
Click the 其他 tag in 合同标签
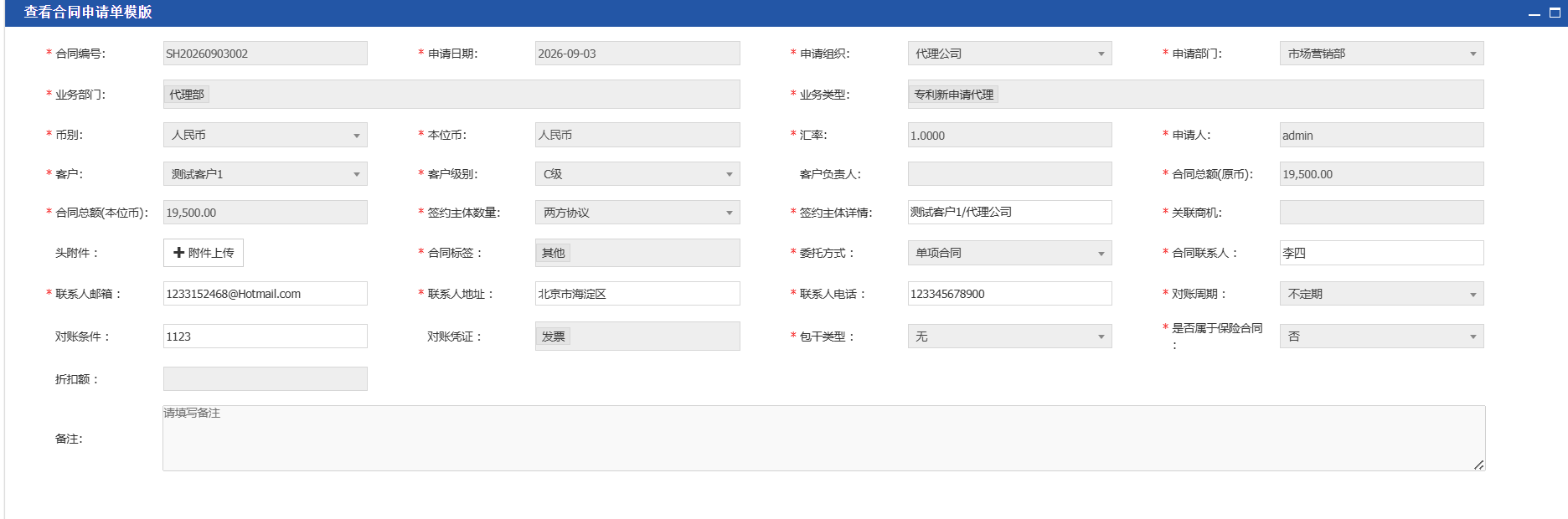click(553, 253)
